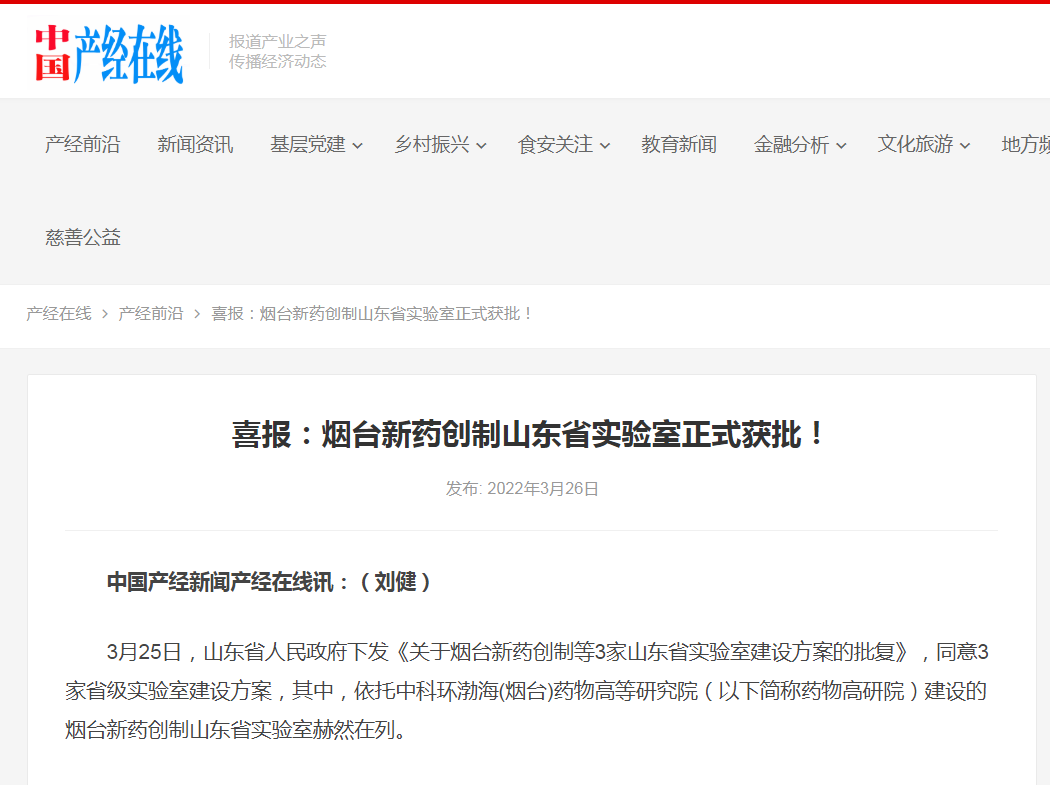Click the 产经前沿 breadcrumb link

[x=151, y=314]
